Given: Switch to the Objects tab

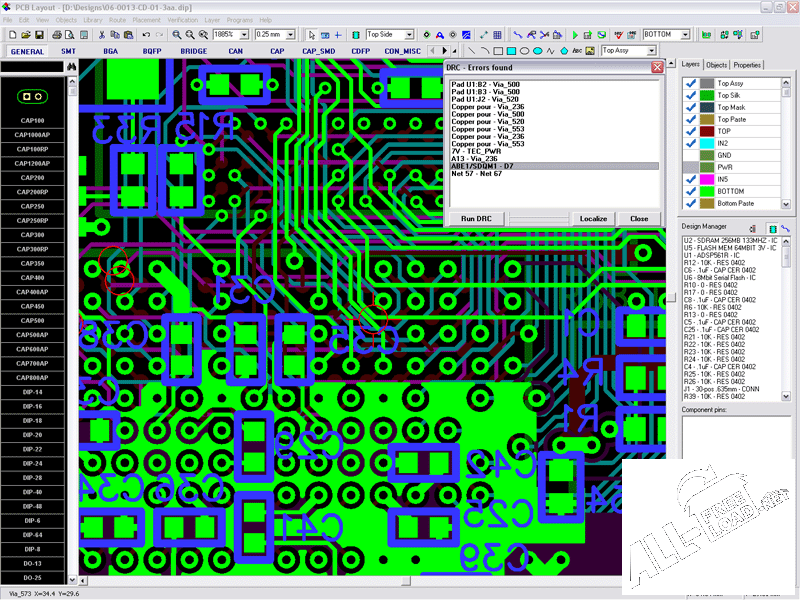Looking at the screenshot, I should [717, 65].
